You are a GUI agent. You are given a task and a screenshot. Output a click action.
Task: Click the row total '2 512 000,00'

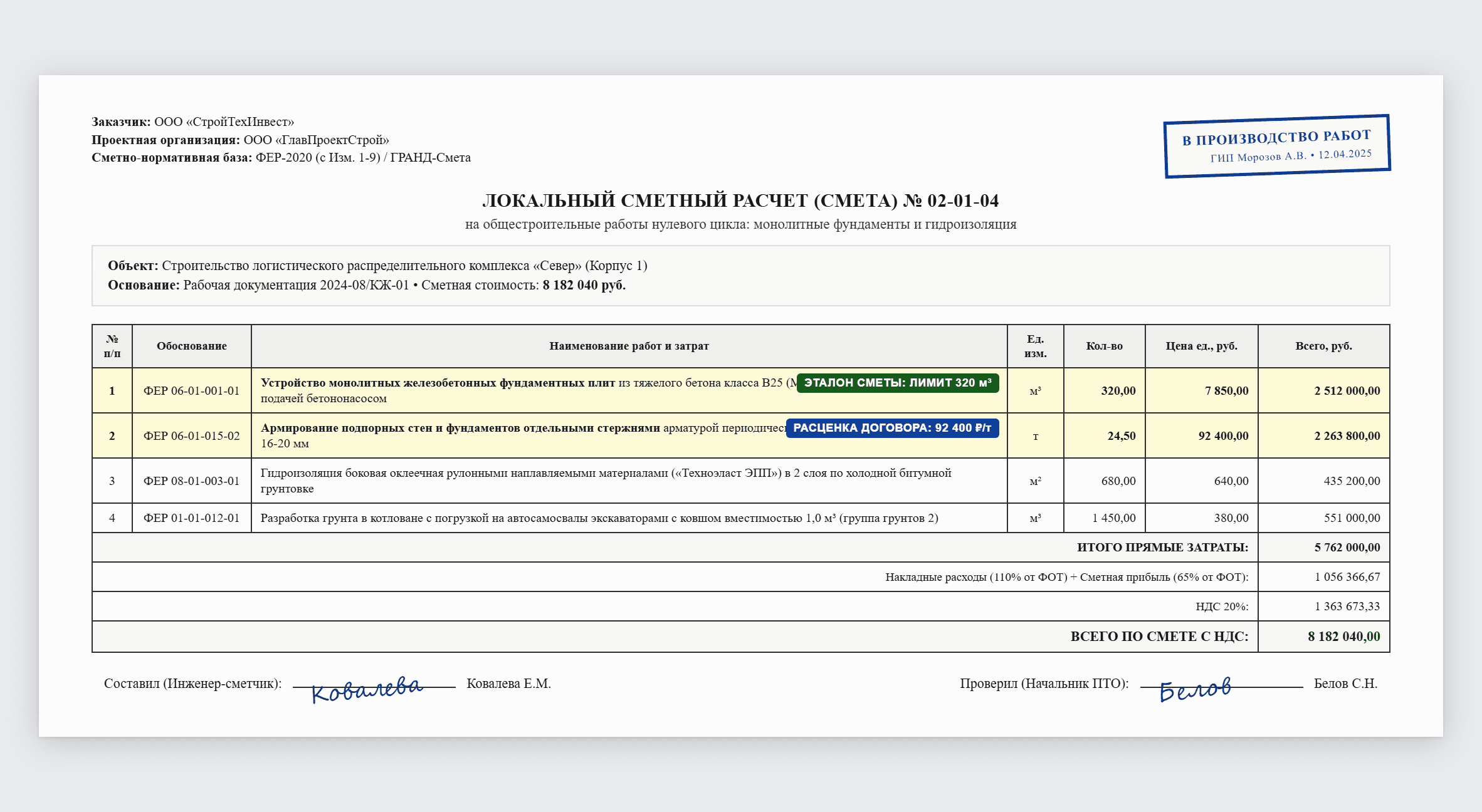pyautogui.click(x=1347, y=390)
